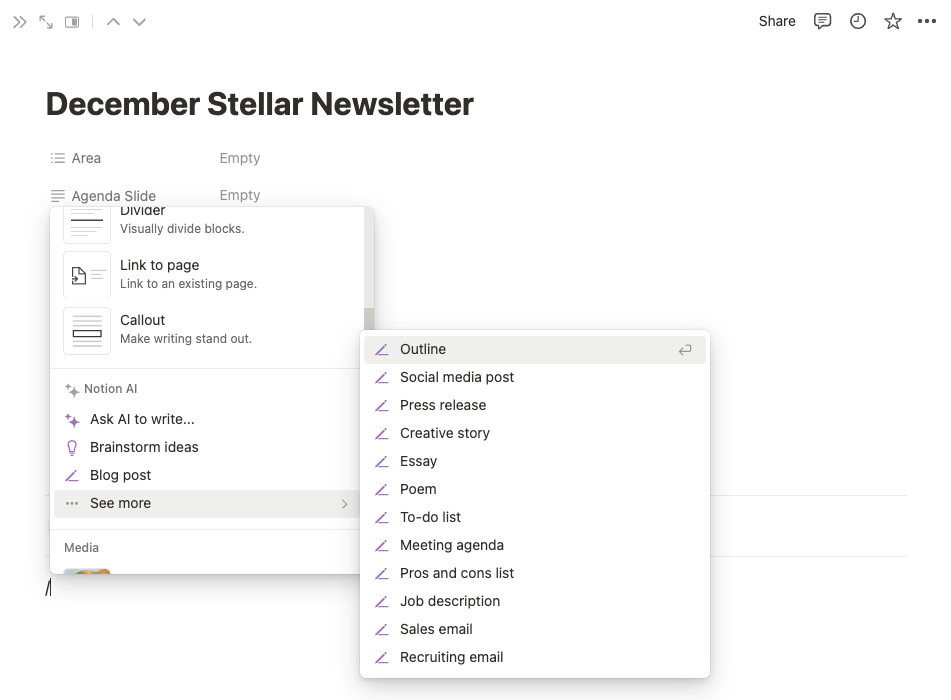Open page in full screen arrows icon
The height and width of the screenshot is (700, 951).
(46, 22)
